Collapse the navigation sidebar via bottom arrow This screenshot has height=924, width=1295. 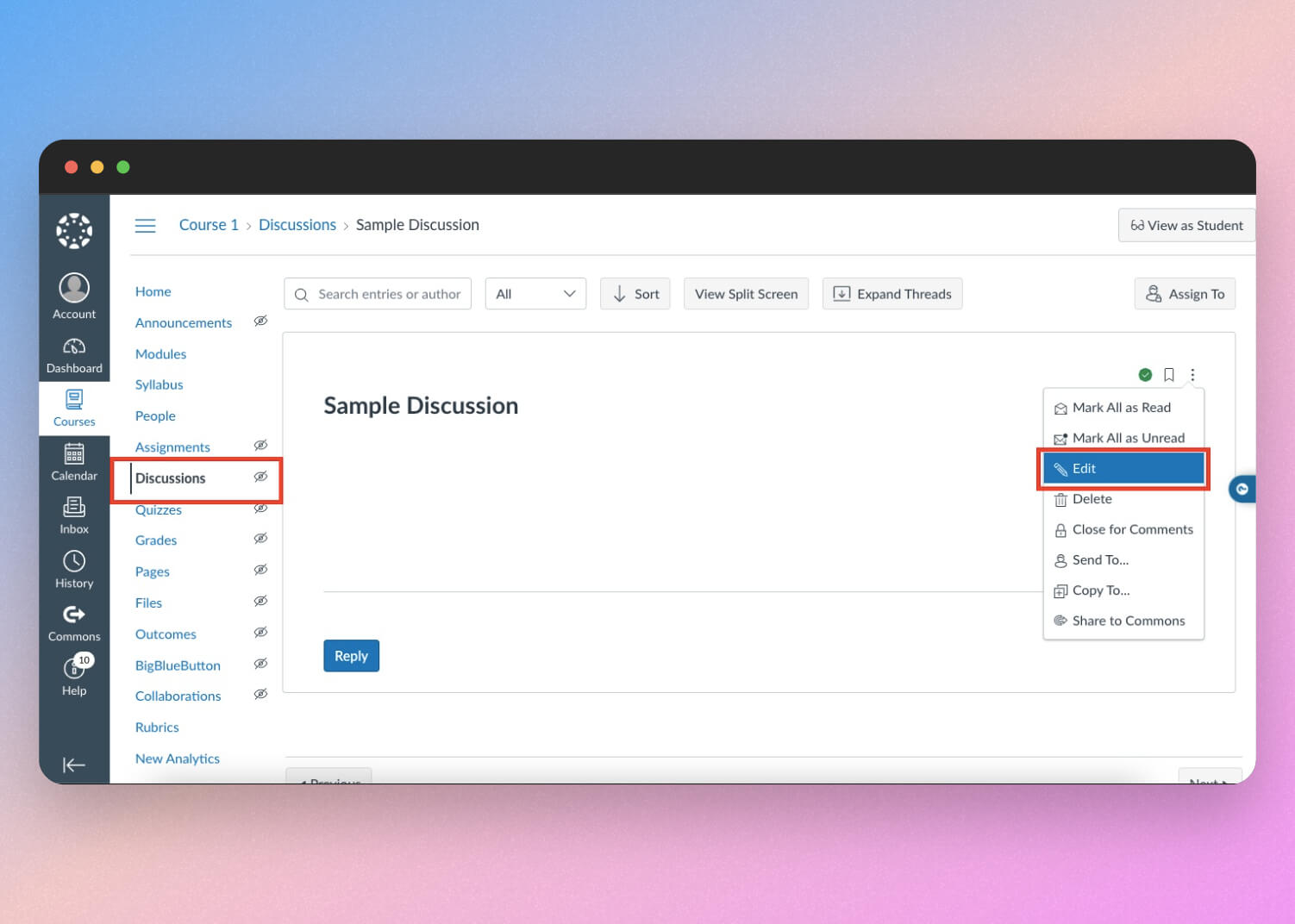click(74, 765)
